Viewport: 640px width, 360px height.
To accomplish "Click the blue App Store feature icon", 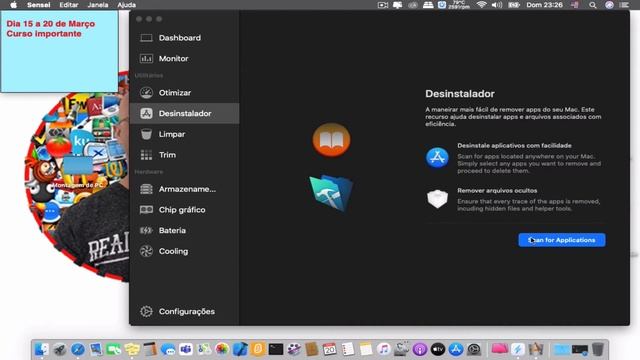I will click(x=437, y=158).
